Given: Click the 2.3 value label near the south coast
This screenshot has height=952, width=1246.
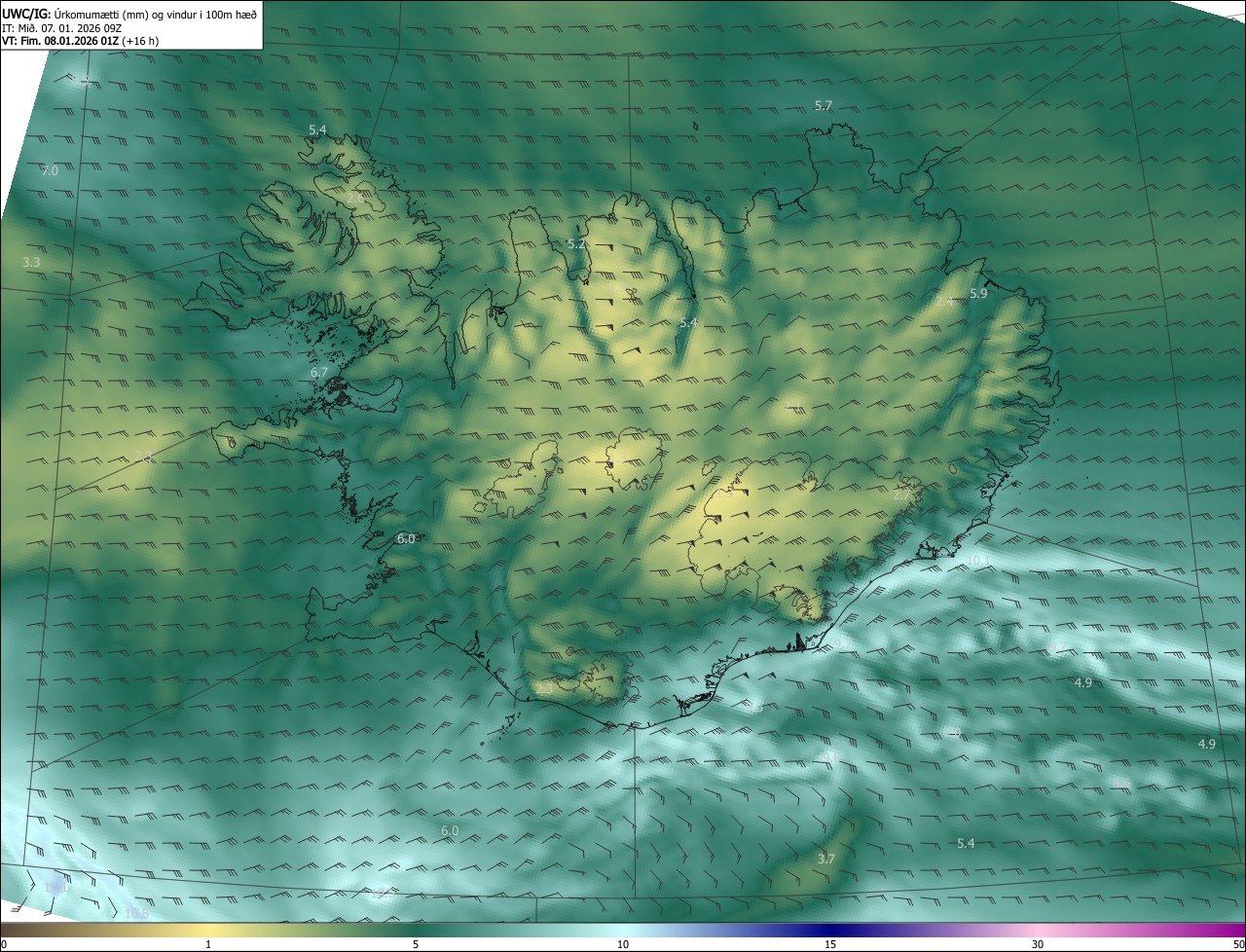Looking at the screenshot, I should (543, 688).
